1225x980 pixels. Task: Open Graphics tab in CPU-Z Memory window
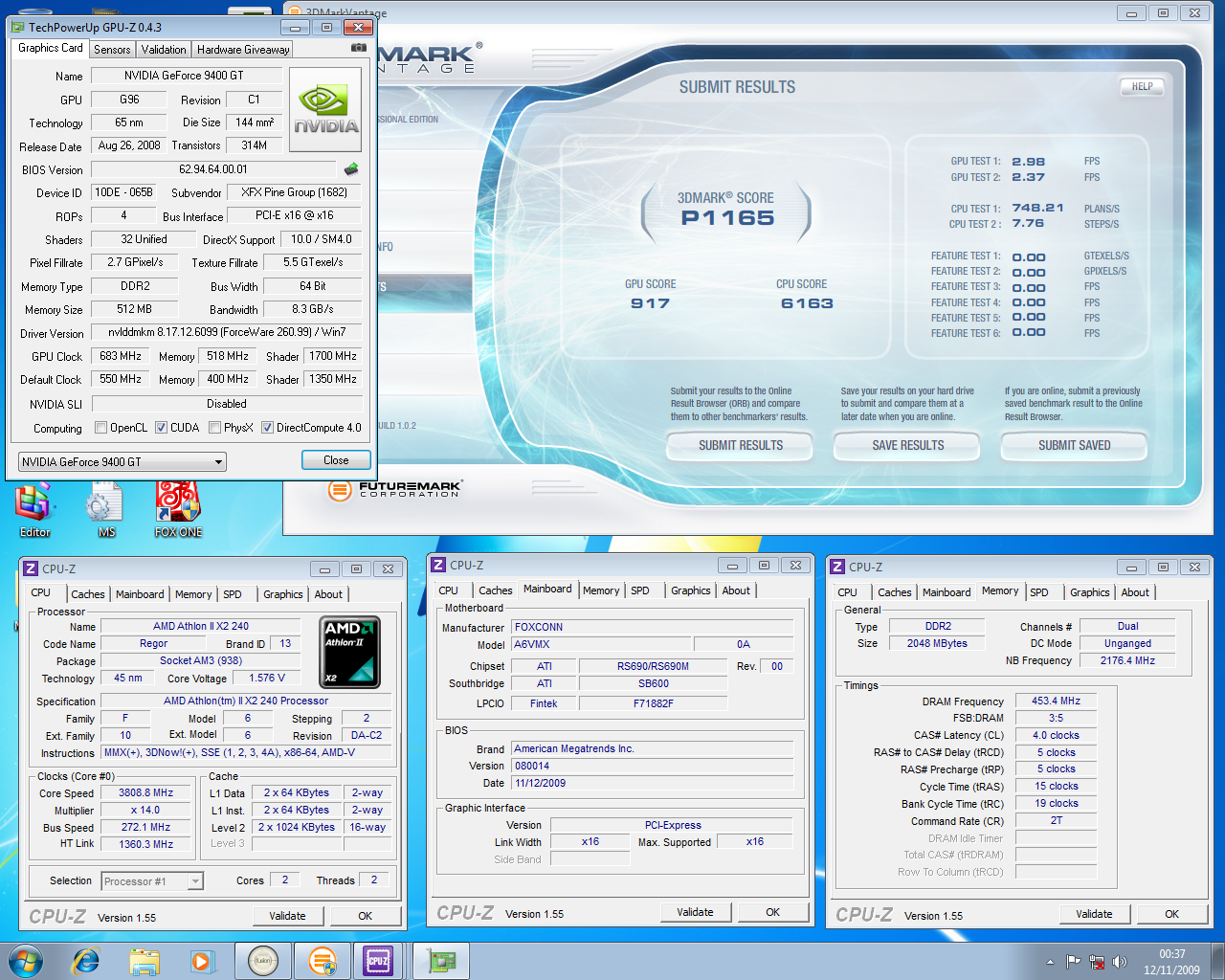[x=1090, y=592]
